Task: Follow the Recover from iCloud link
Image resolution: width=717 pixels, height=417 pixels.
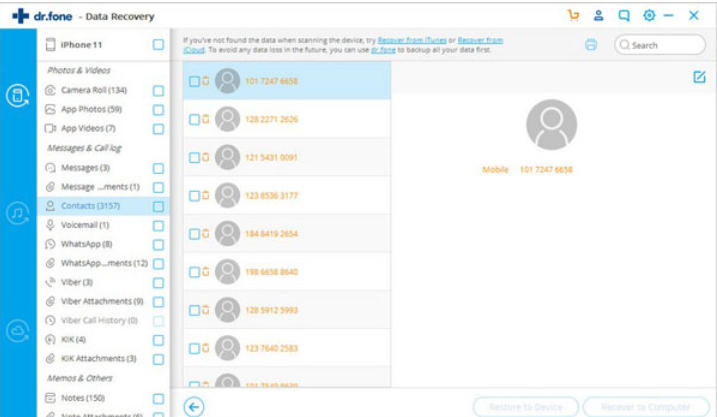Action: coord(480,40)
